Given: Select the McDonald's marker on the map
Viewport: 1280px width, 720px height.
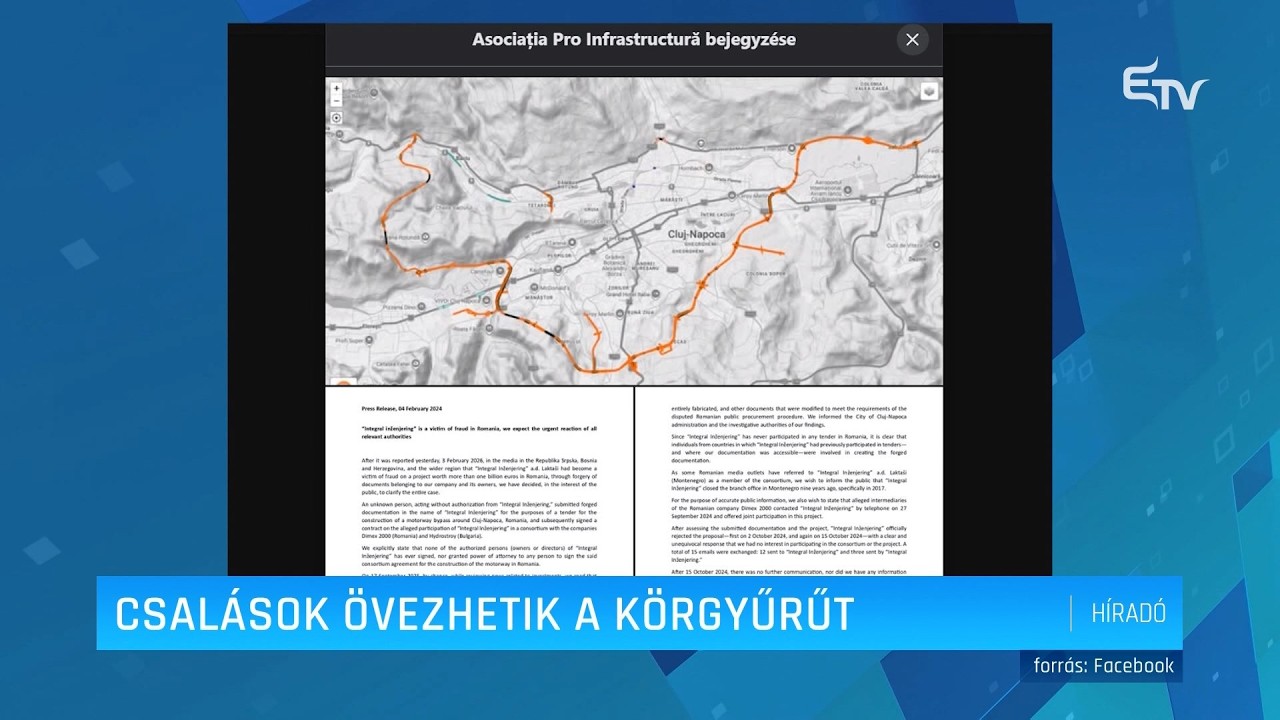Looking at the screenshot, I should 534,288.
